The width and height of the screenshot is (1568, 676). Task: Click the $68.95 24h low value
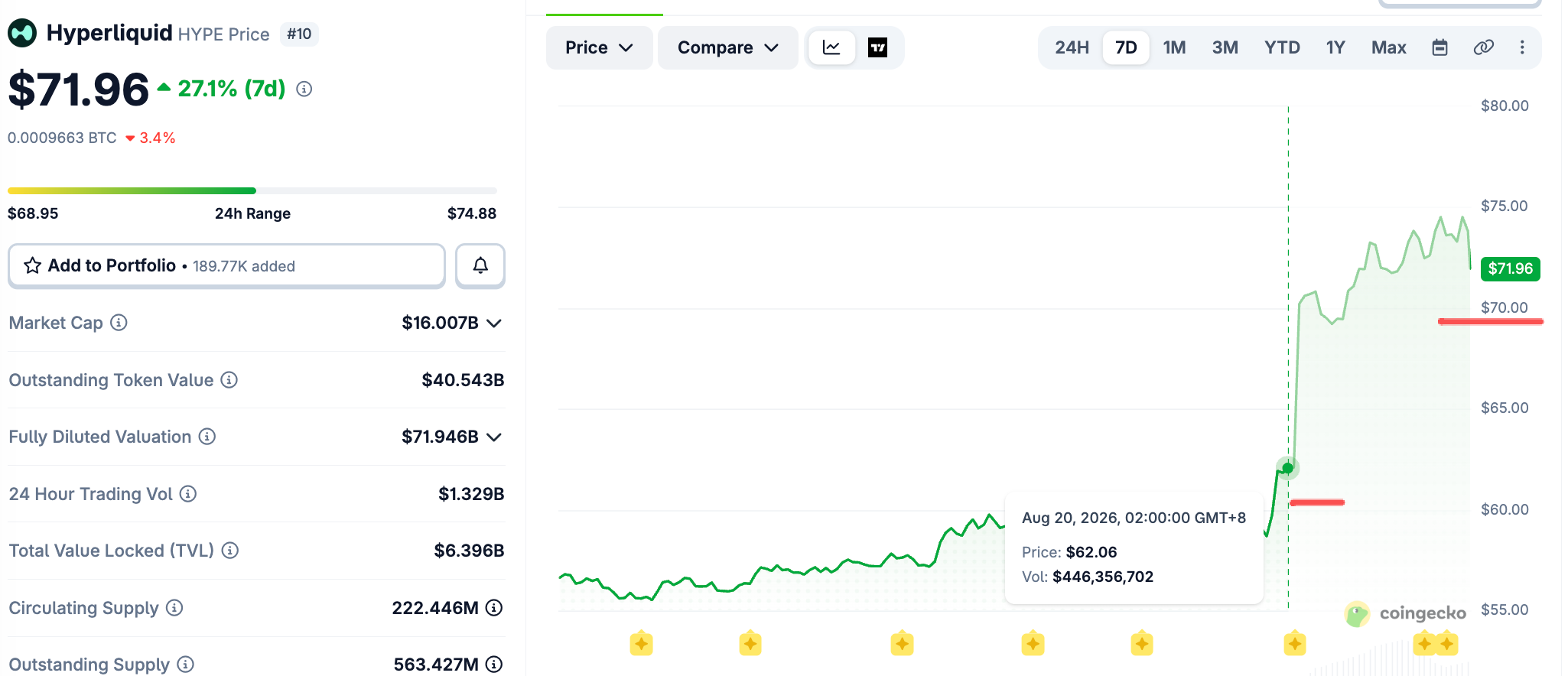pyautogui.click(x=33, y=213)
